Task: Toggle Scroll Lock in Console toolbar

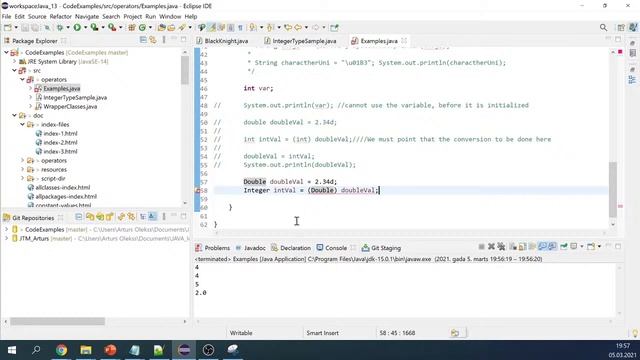Action: click(522, 247)
